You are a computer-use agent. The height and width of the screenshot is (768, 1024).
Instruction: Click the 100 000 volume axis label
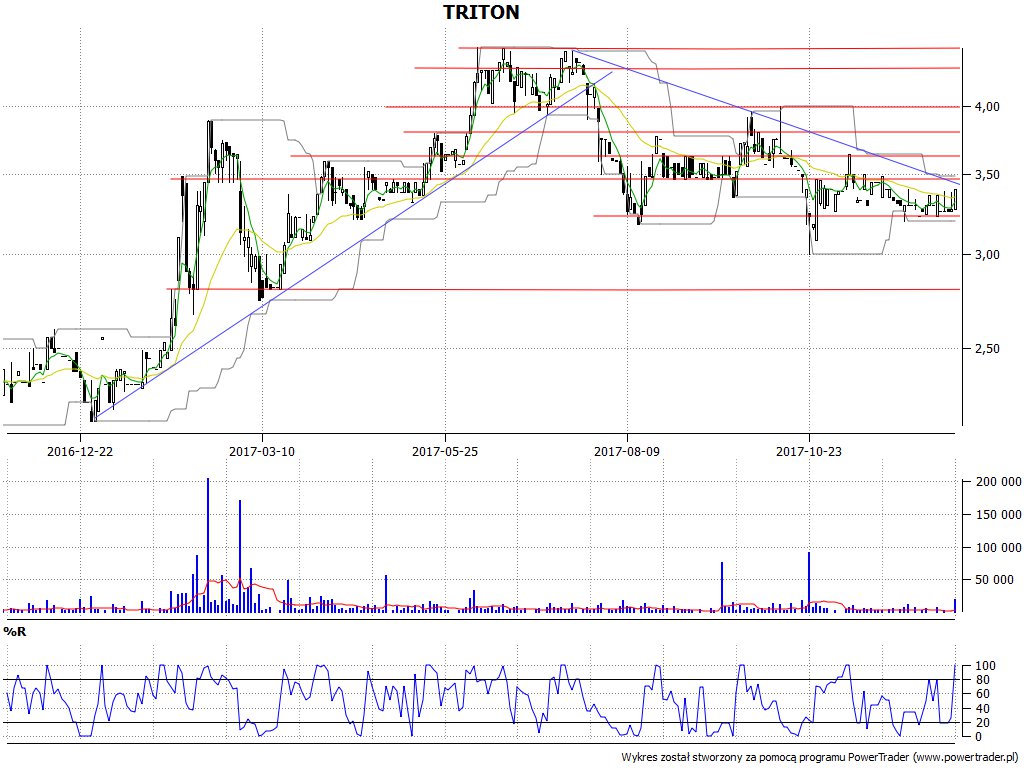click(999, 547)
